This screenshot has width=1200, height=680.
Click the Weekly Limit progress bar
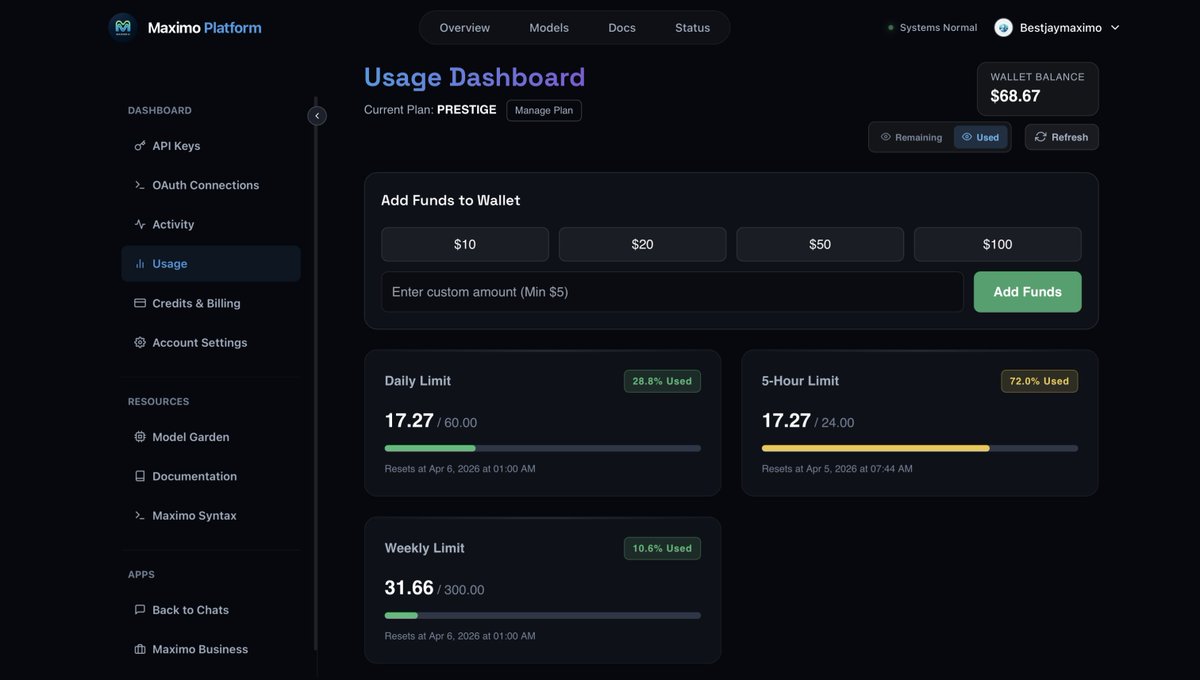(543, 615)
